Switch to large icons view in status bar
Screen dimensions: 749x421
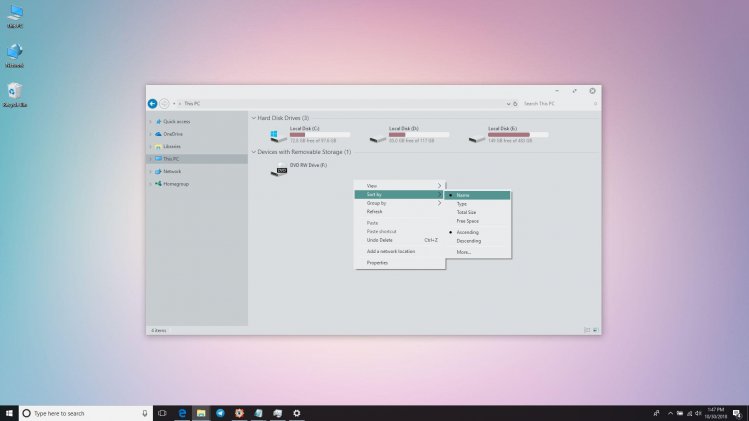(595, 330)
